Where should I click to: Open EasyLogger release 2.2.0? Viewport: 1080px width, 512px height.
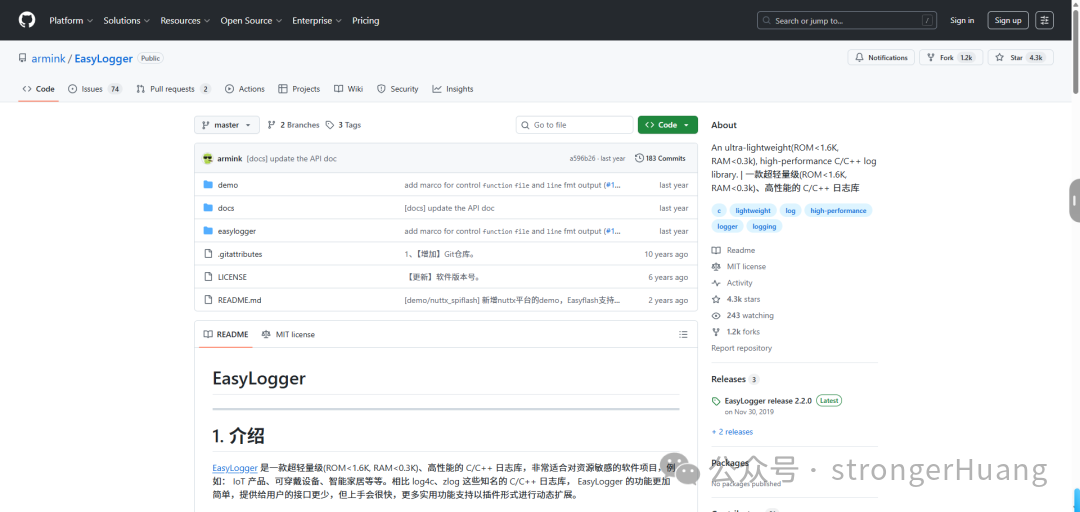pos(768,400)
